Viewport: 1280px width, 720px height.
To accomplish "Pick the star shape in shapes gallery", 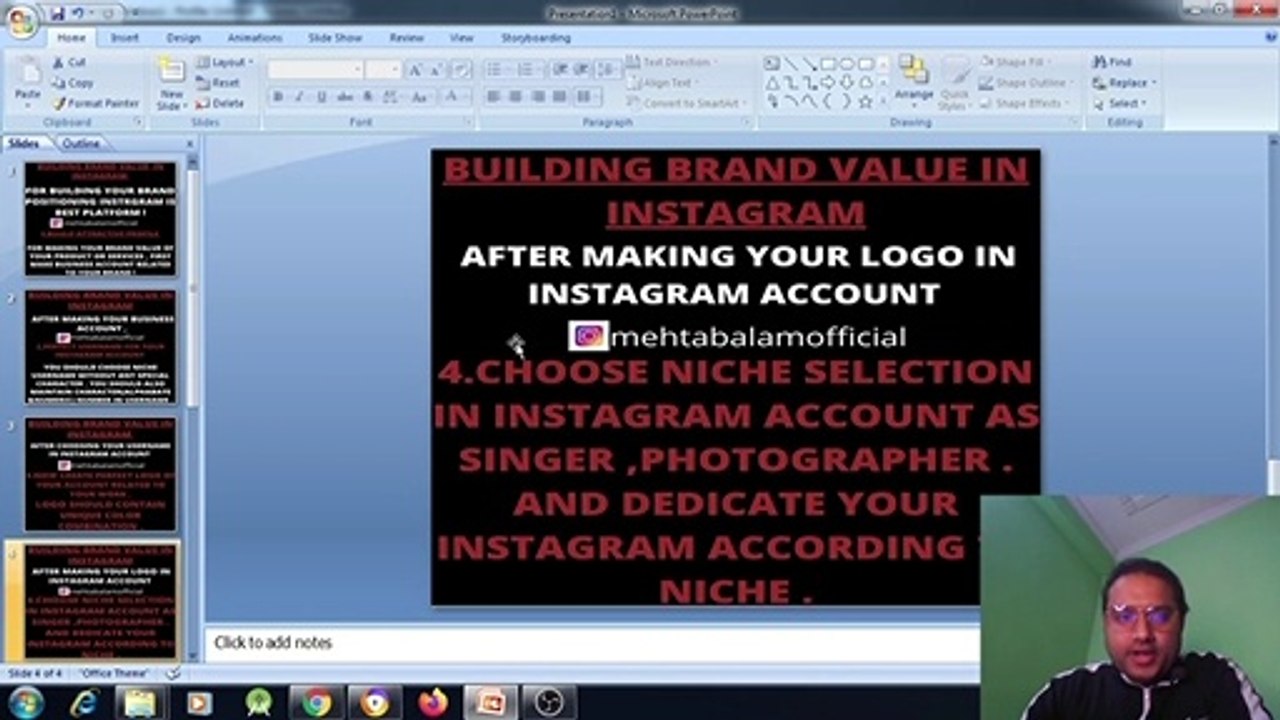I will click(866, 102).
